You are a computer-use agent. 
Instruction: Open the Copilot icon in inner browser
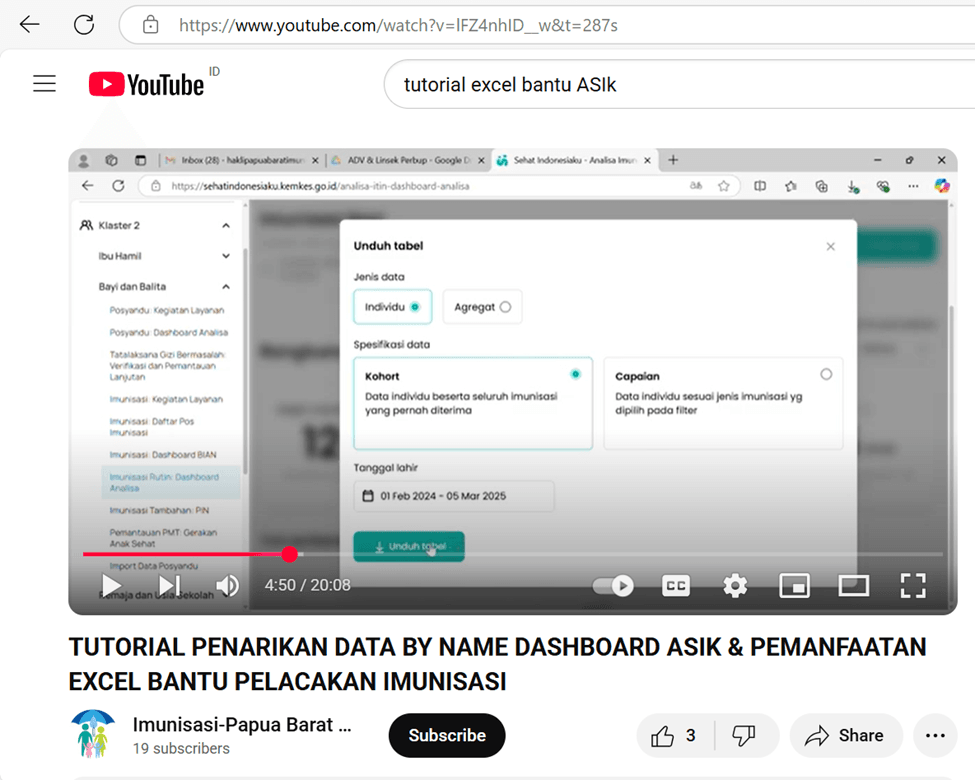(942, 185)
